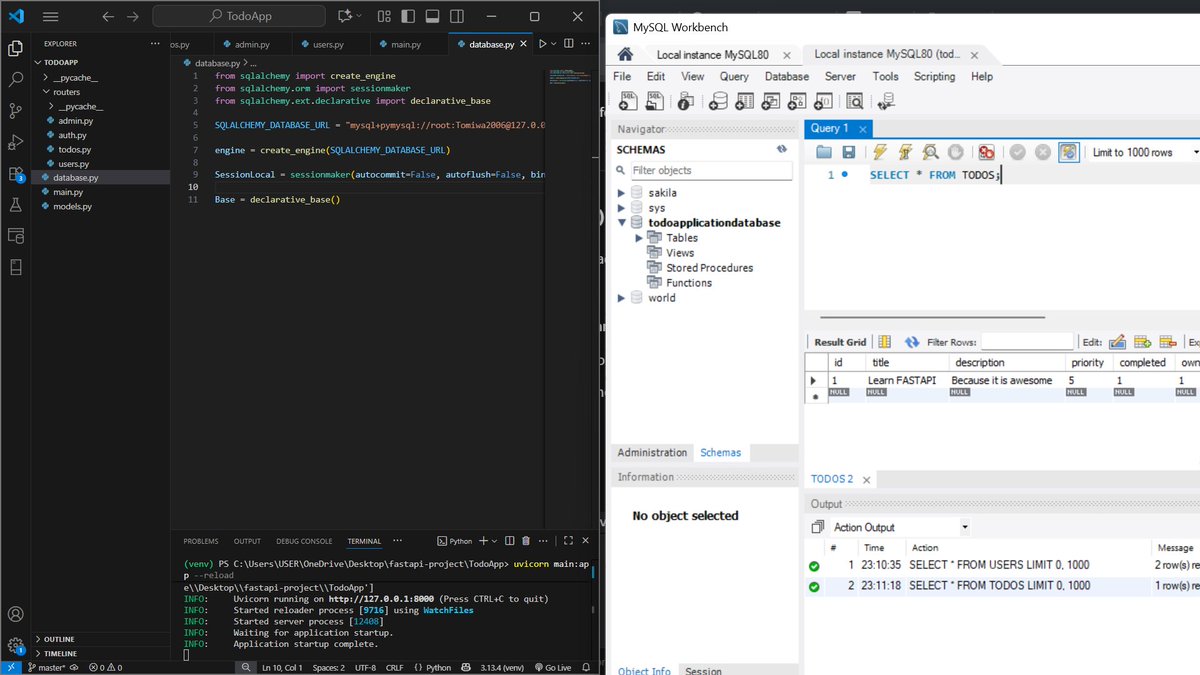Maximize the VS Code terminal panel

pyautogui.click(x=567, y=541)
